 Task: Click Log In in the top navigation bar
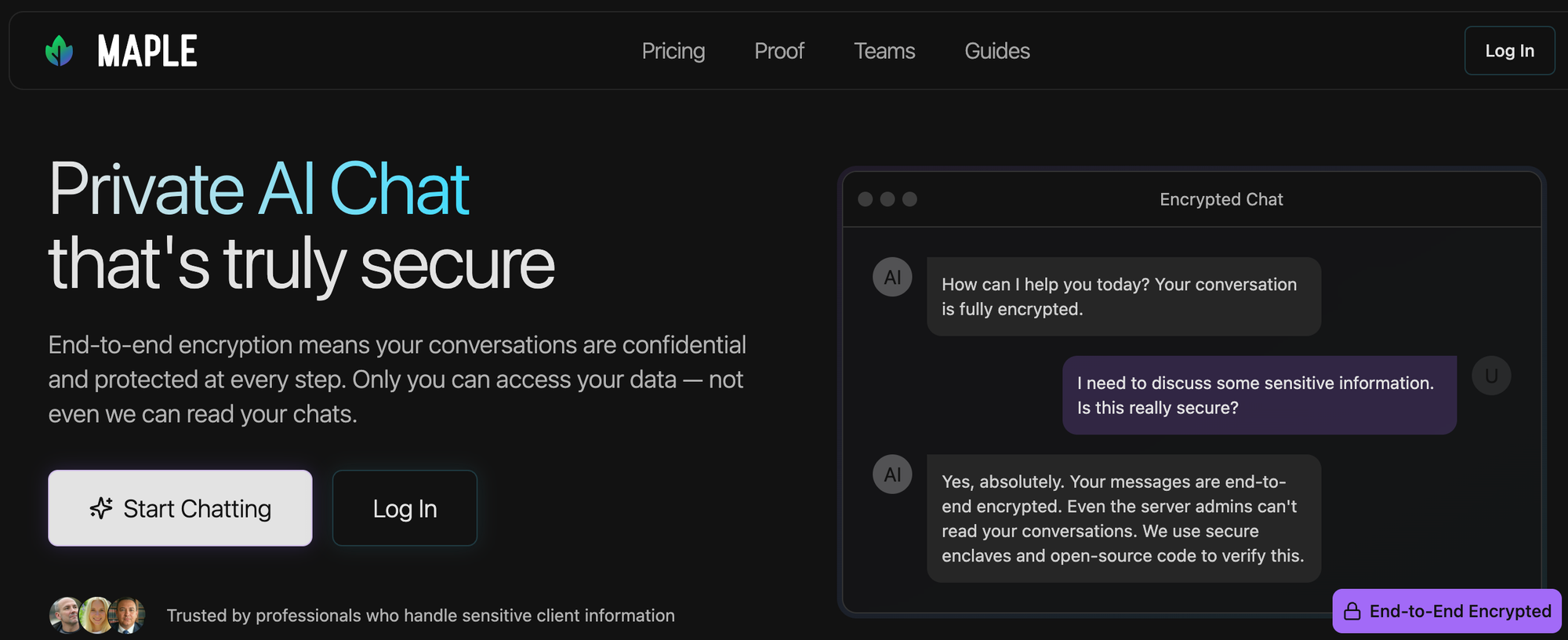1509,51
